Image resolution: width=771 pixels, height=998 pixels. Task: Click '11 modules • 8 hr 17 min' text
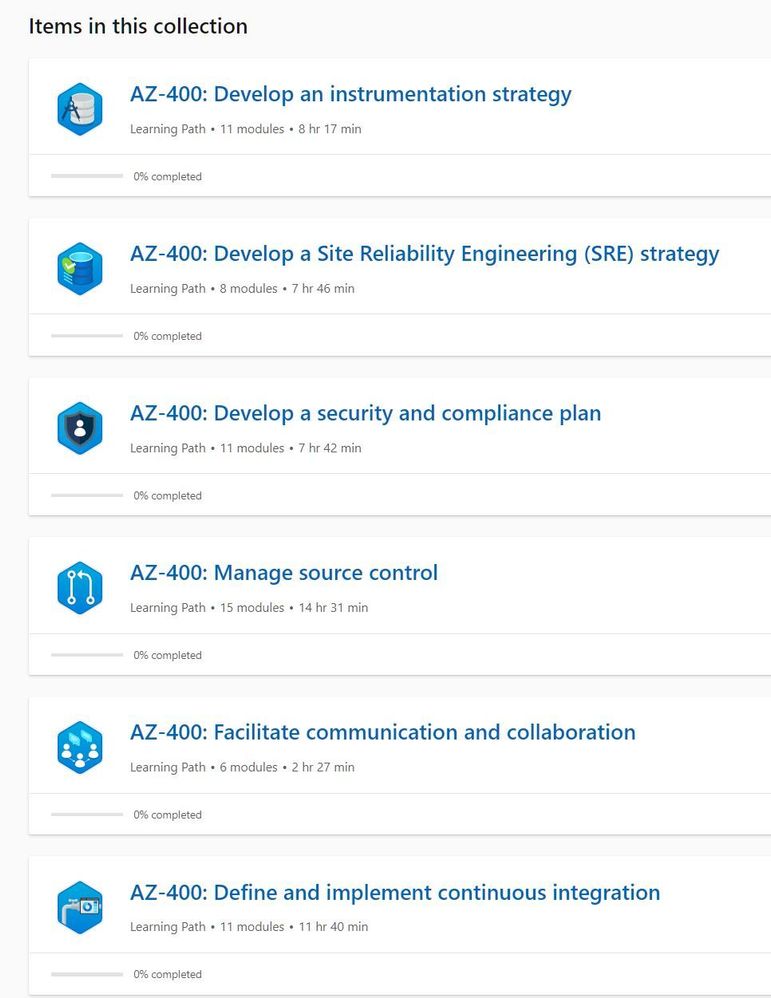coord(290,129)
